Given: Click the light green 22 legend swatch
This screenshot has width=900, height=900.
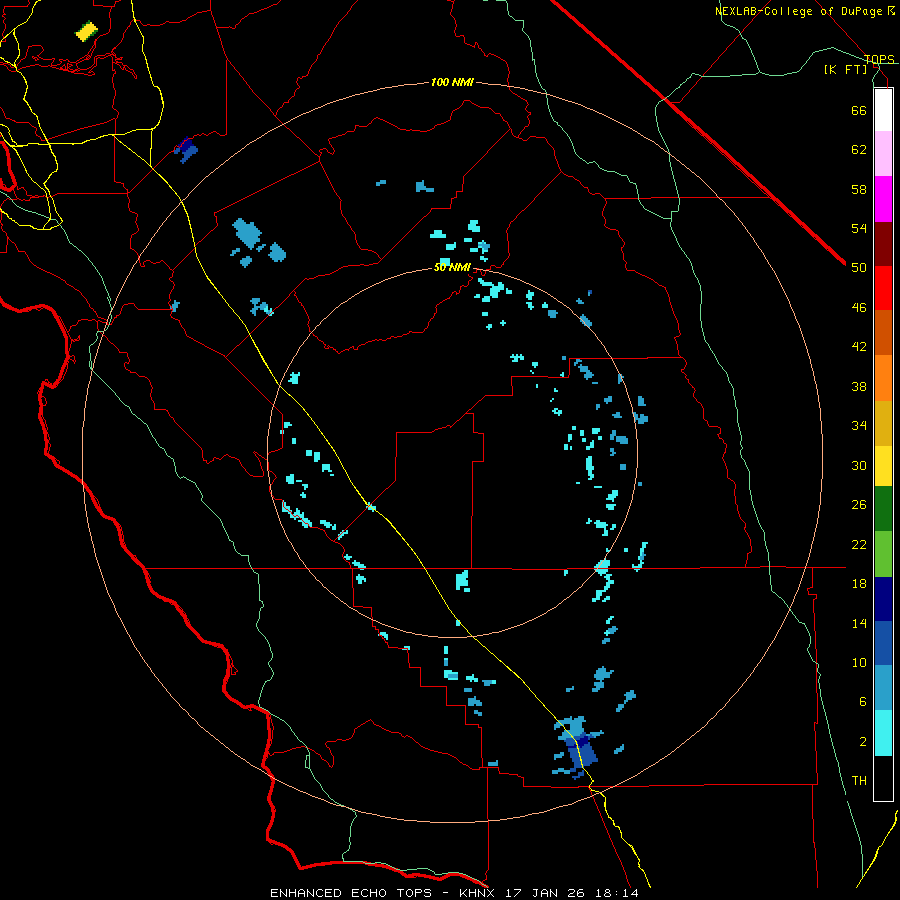Looking at the screenshot, I should coord(883,554).
